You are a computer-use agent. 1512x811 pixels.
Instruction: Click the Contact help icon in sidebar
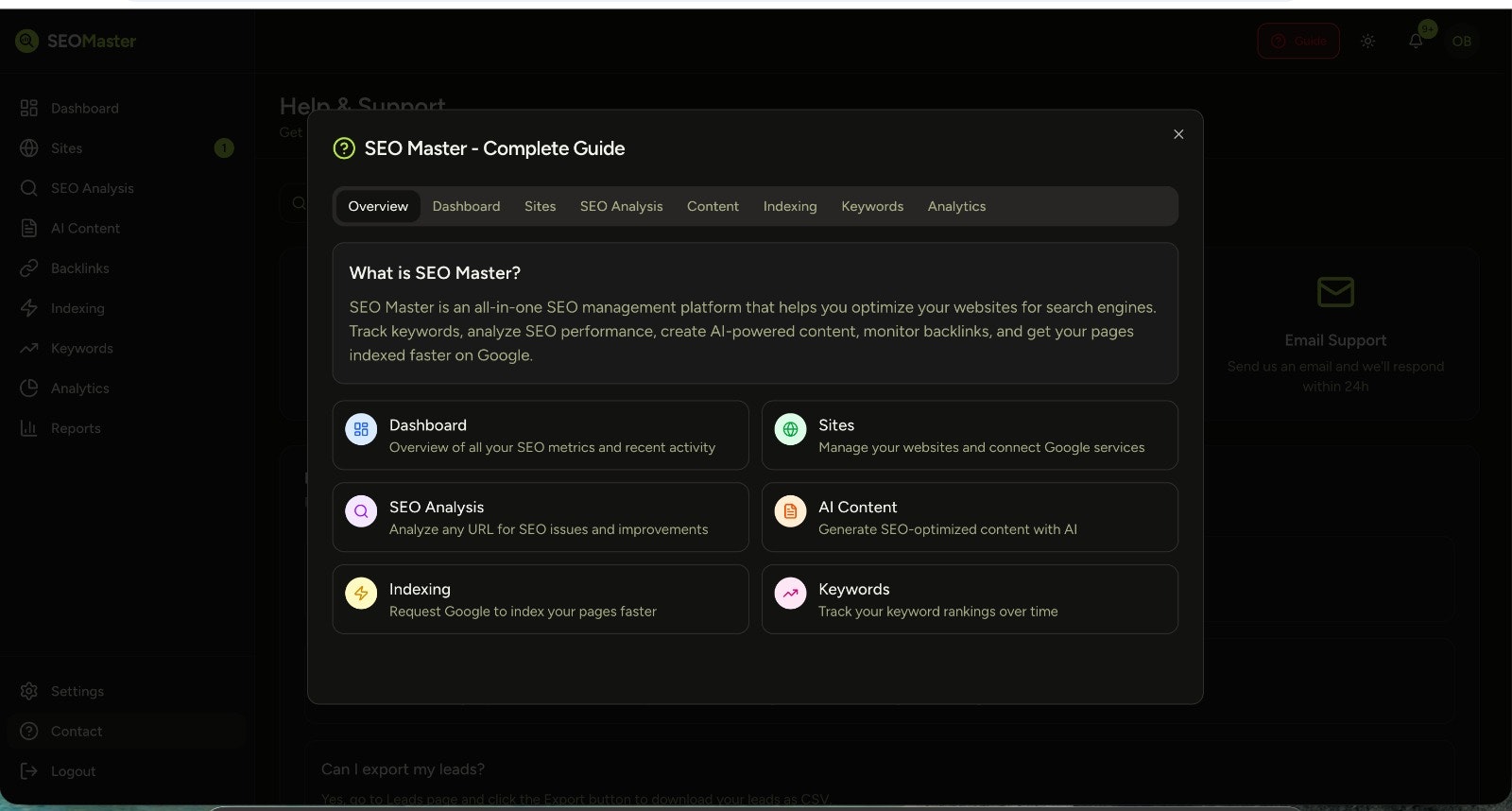(29, 732)
